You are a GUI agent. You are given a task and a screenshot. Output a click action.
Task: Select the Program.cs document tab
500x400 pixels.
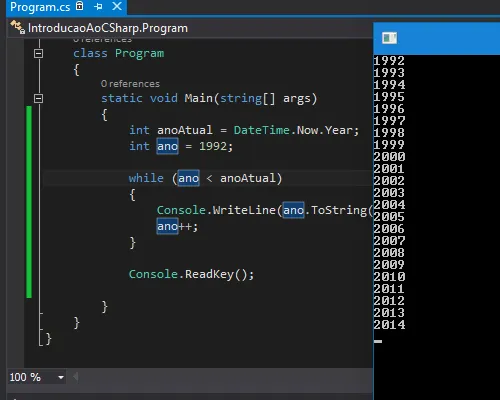pos(40,7)
